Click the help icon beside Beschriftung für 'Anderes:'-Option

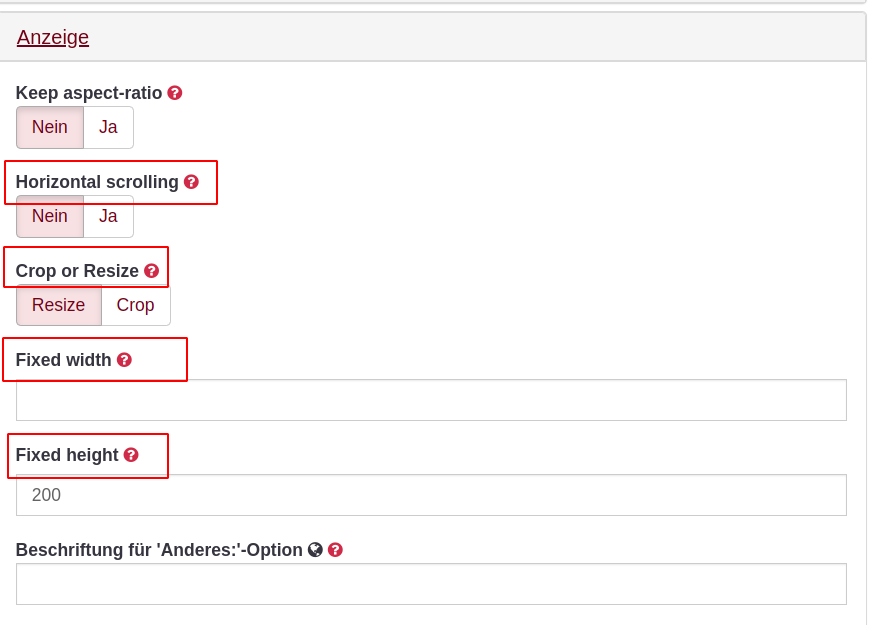(x=335, y=549)
